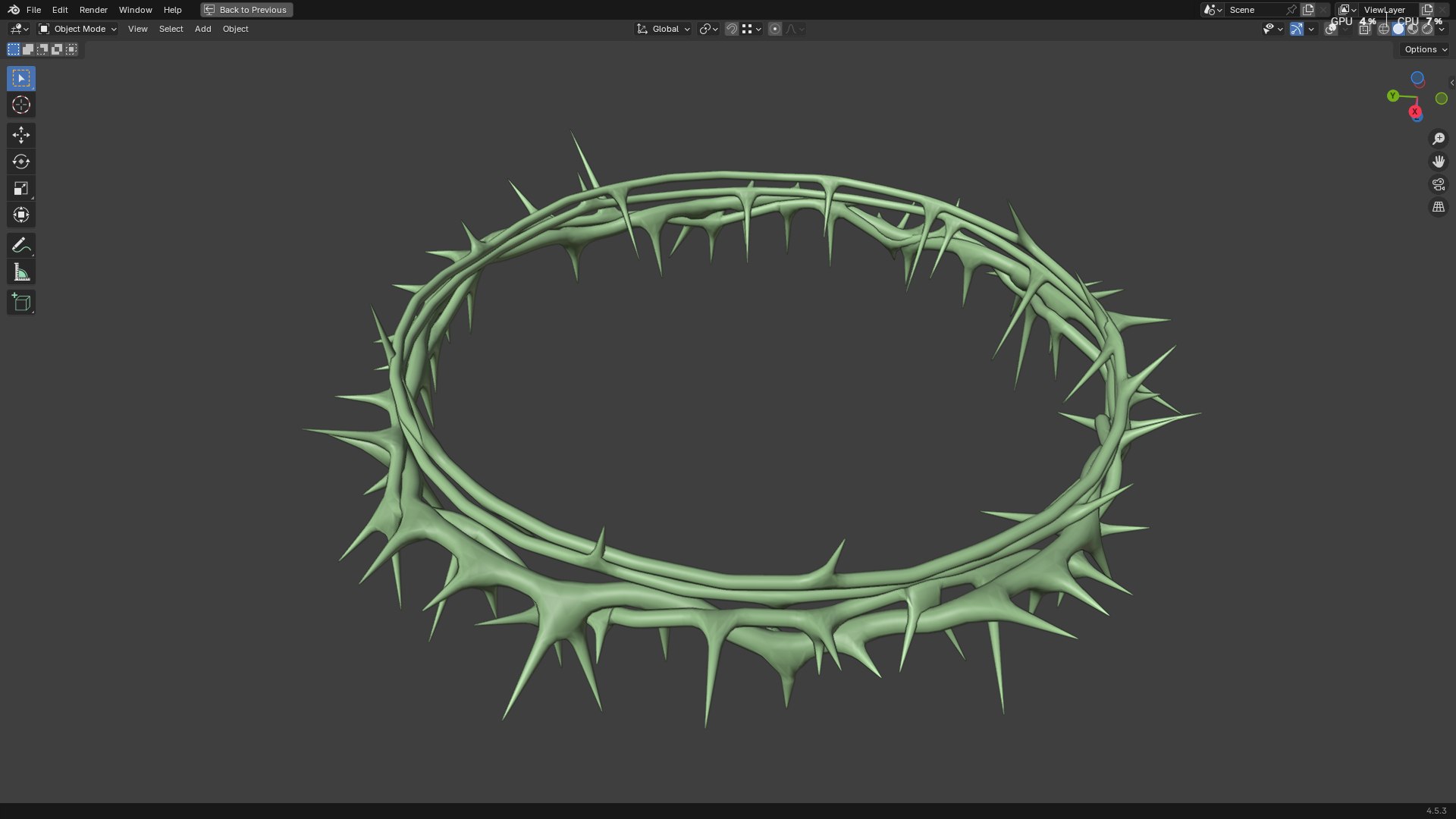
Task: Expand the Options dropdown
Action: pos(1426,49)
